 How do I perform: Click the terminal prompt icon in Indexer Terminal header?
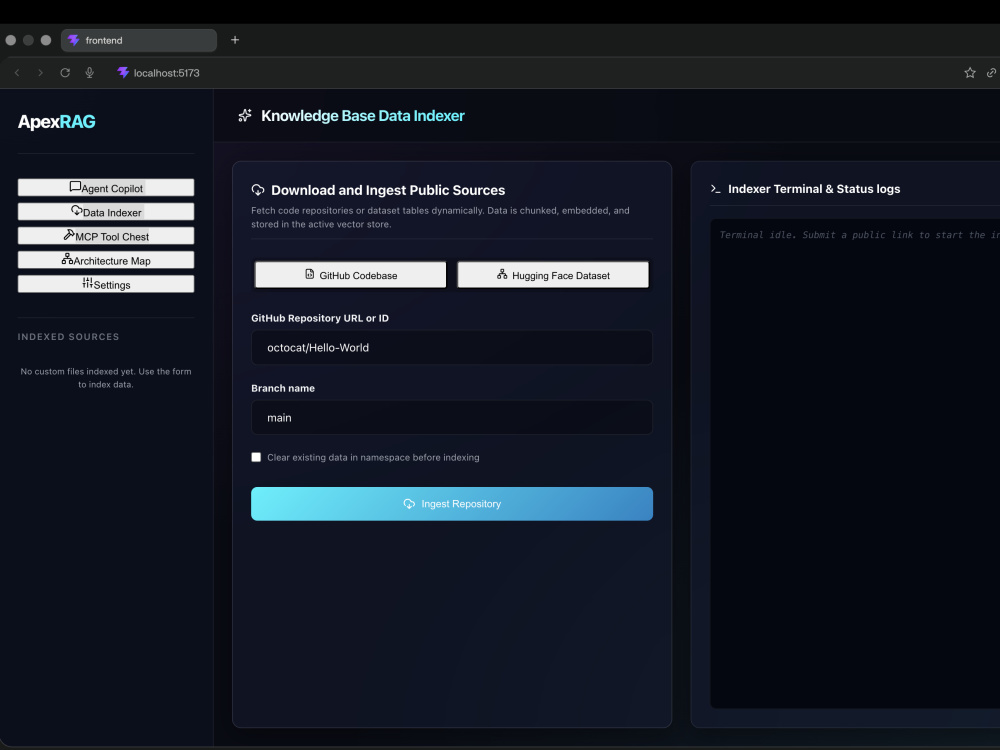716,189
